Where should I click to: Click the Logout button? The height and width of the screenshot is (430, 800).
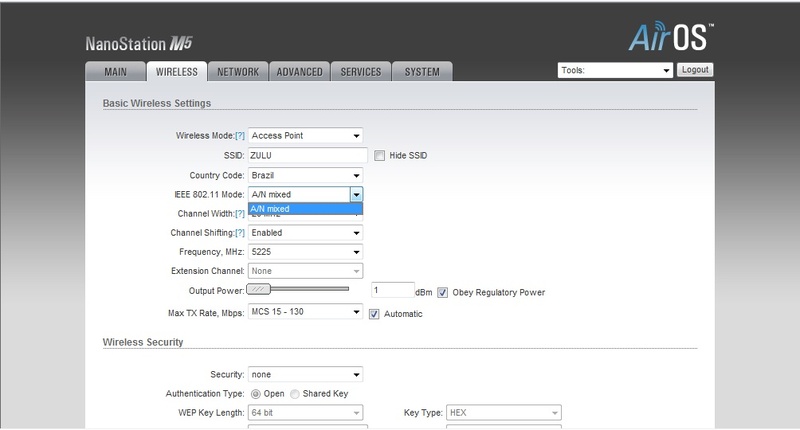pyautogui.click(x=695, y=70)
